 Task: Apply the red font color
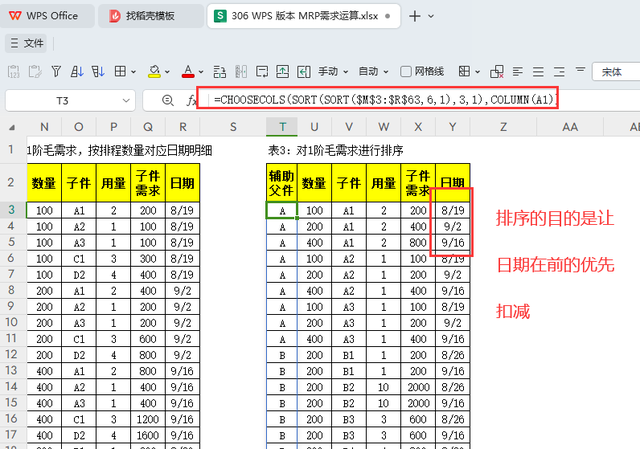click(x=188, y=72)
